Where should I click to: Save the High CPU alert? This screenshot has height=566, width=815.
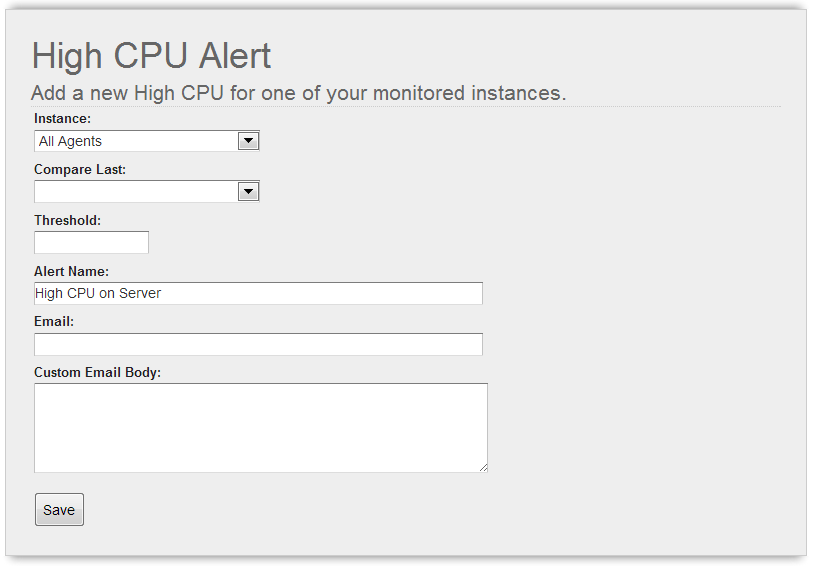tap(59, 509)
